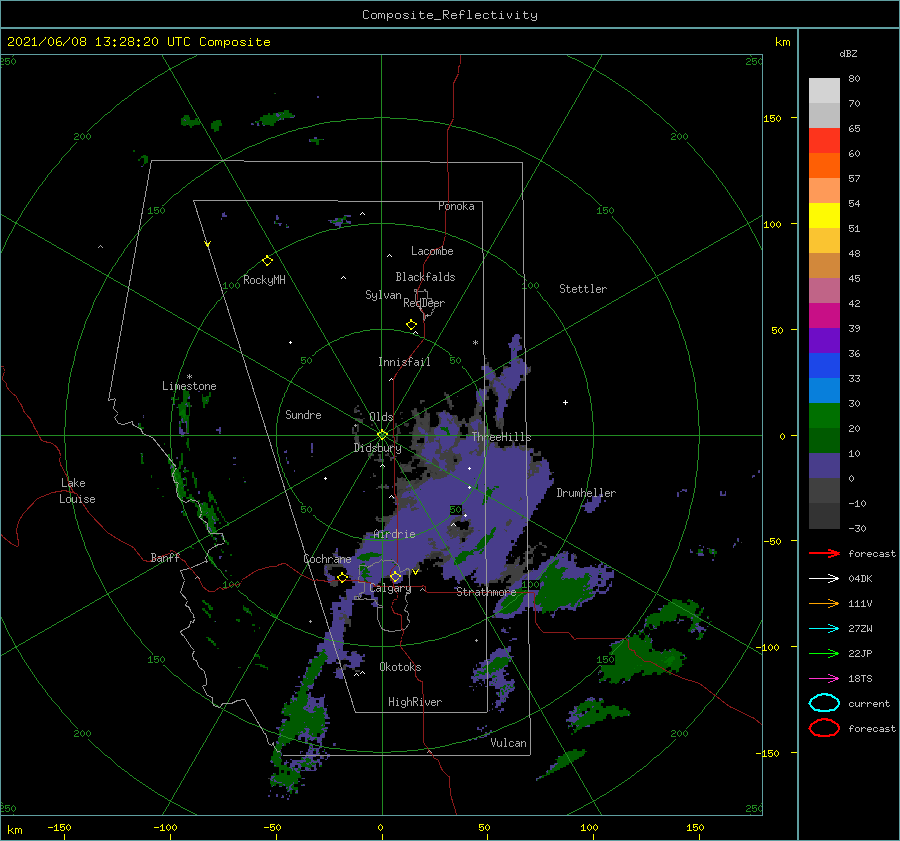Click the Banff town label
The height and width of the screenshot is (841, 900).
point(165,557)
